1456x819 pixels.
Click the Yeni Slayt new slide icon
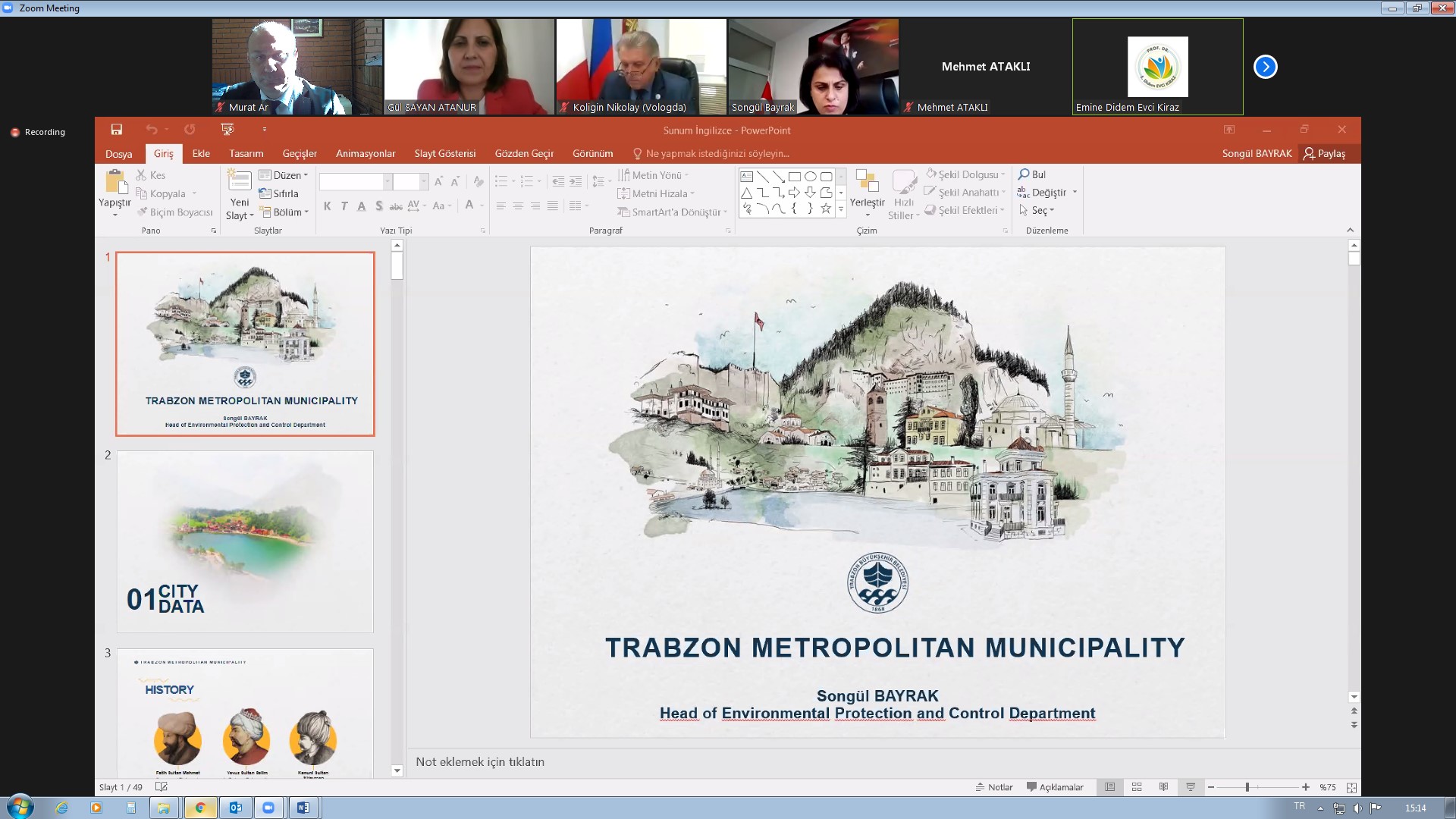(240, 181)
